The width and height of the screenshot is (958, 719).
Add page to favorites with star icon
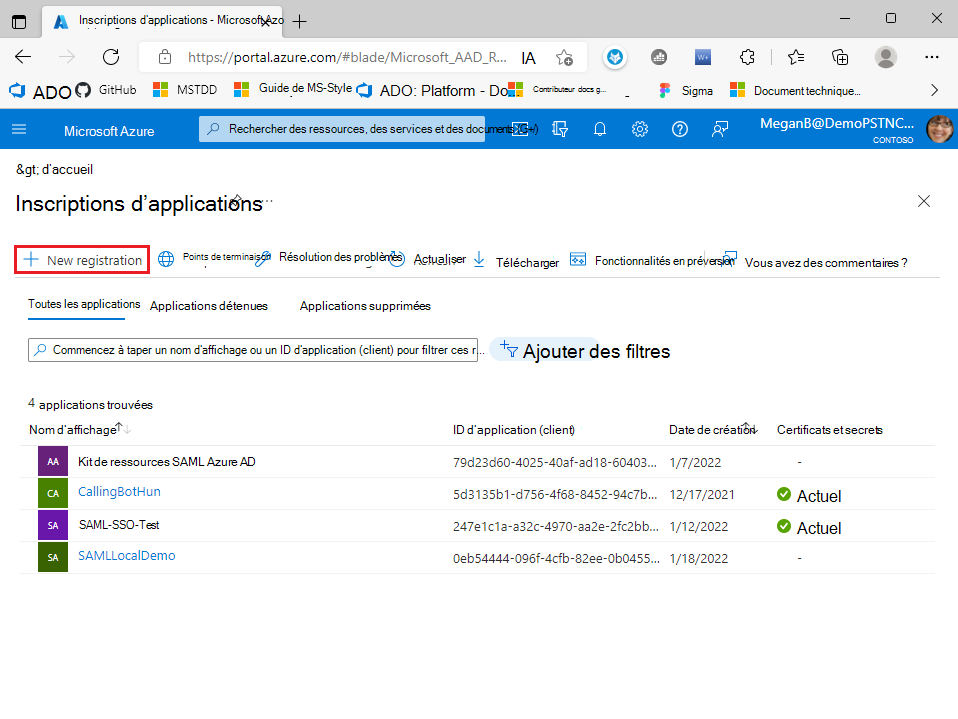coord(564,57)
